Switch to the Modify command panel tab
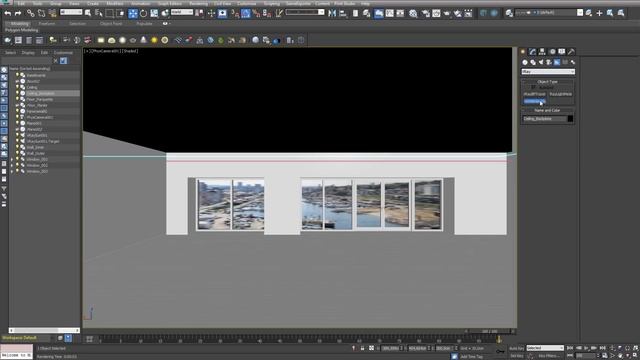Screen dimensions: 640x360 (x=532, y=51)
